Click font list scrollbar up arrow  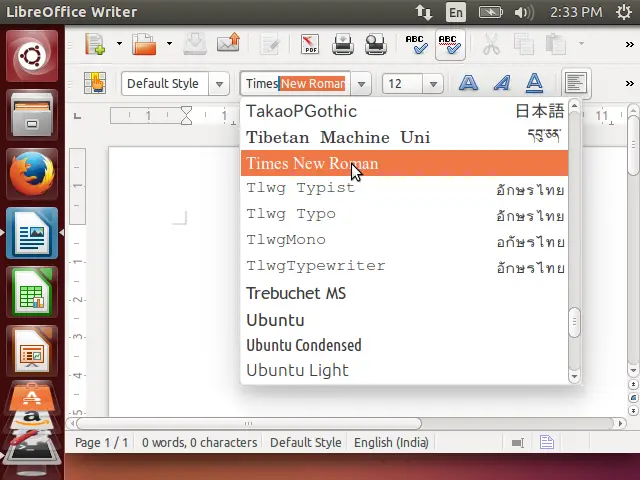coord(575,106)
